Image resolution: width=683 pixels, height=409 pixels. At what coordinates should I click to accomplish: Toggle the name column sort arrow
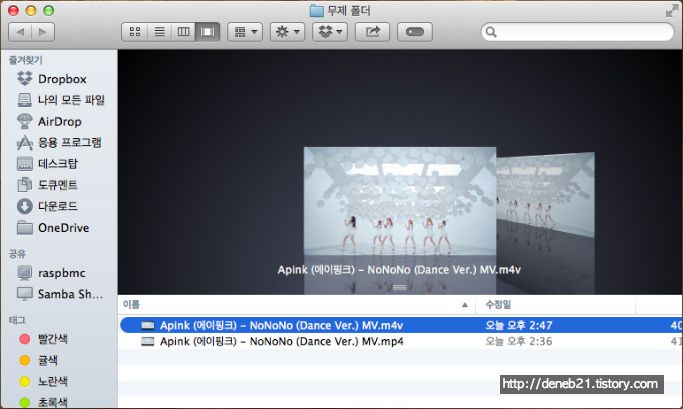coord(465,305)
